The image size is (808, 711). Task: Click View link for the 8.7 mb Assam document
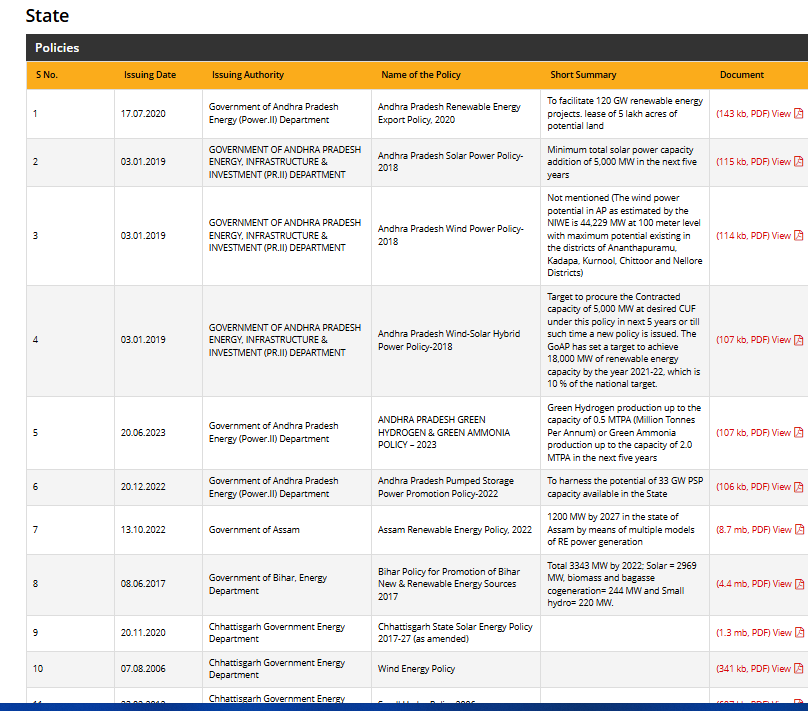781,530
